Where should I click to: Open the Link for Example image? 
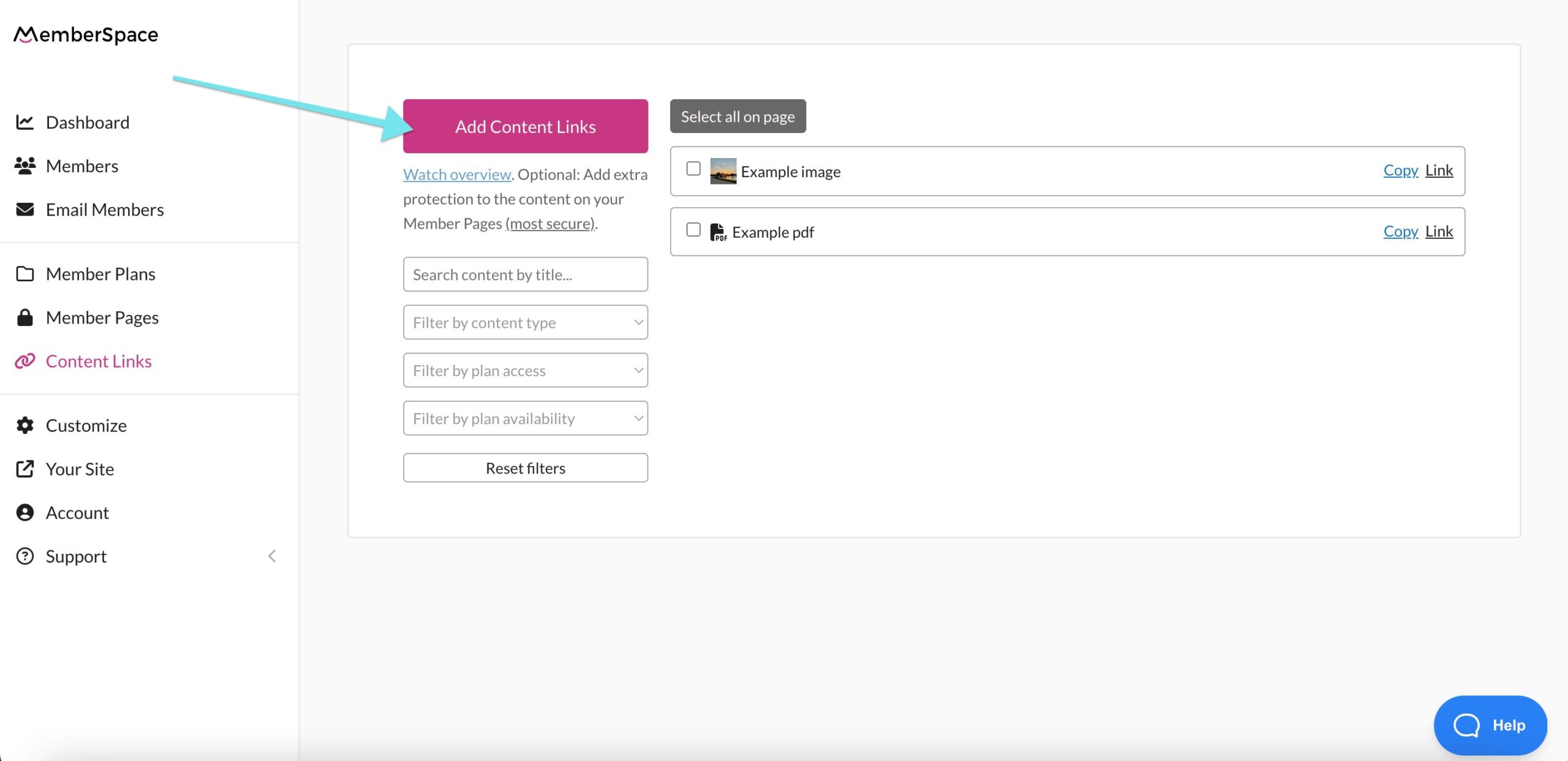tap(1439, 170)
